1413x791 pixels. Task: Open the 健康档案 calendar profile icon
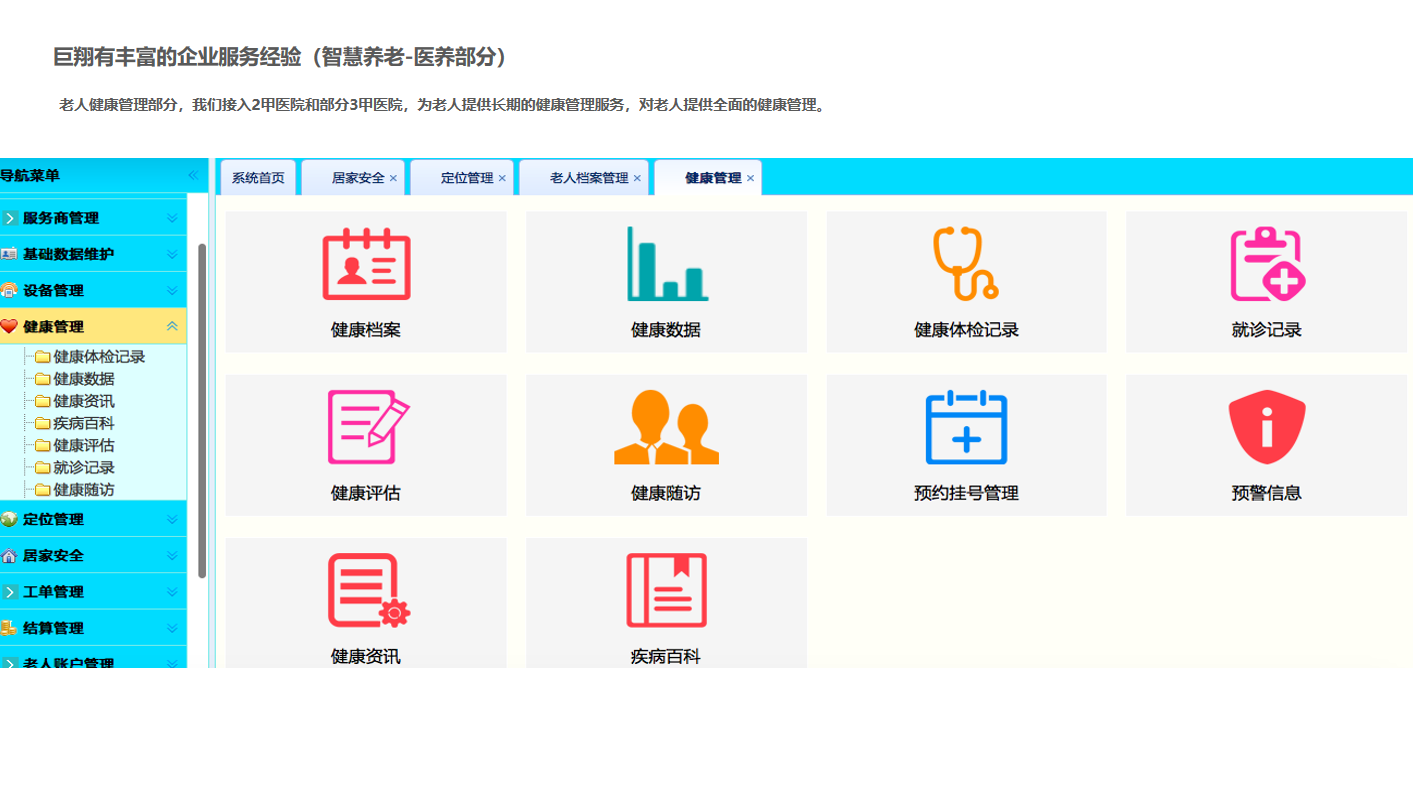(x=366, y=265)
